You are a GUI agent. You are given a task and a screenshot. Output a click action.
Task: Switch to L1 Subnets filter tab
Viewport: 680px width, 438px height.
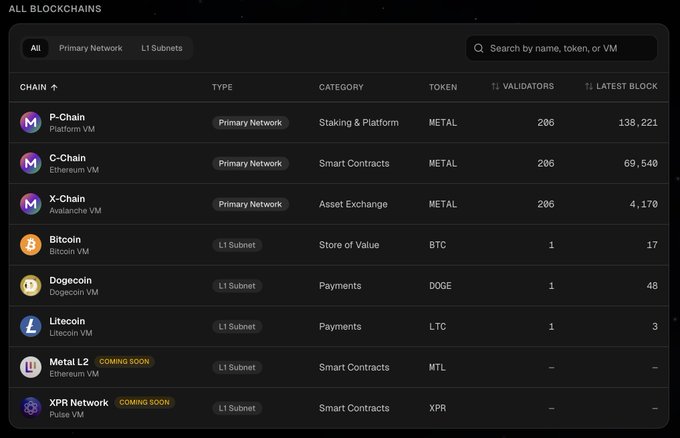tap(162, 48)
